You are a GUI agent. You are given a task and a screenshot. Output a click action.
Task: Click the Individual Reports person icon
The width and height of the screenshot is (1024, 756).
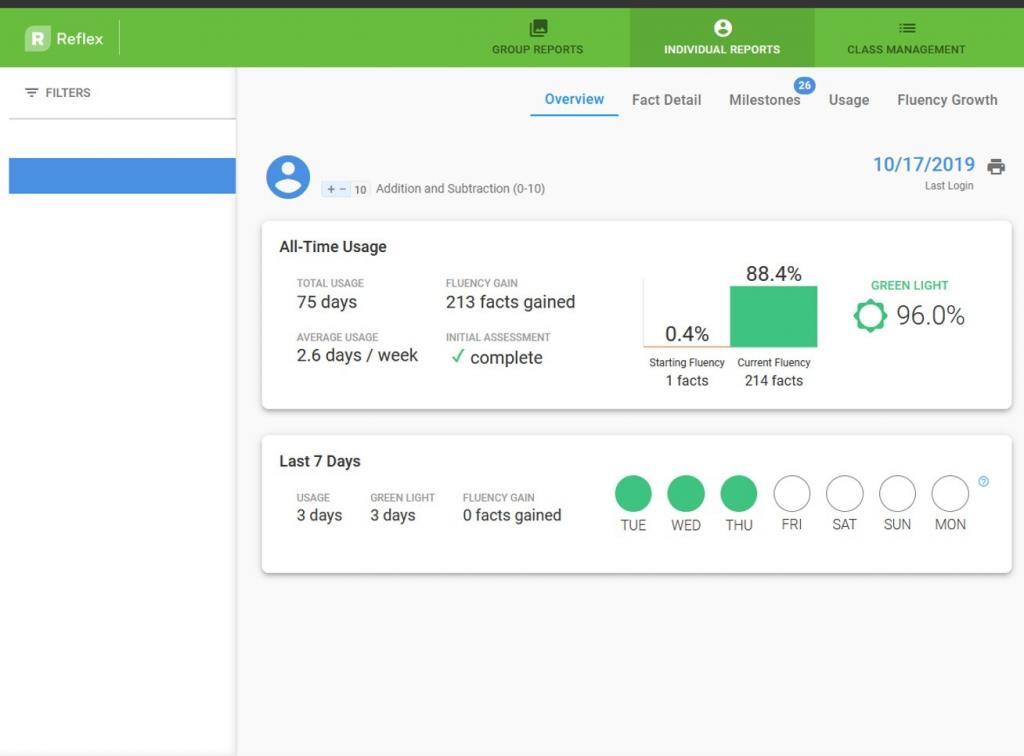(722, 27)
